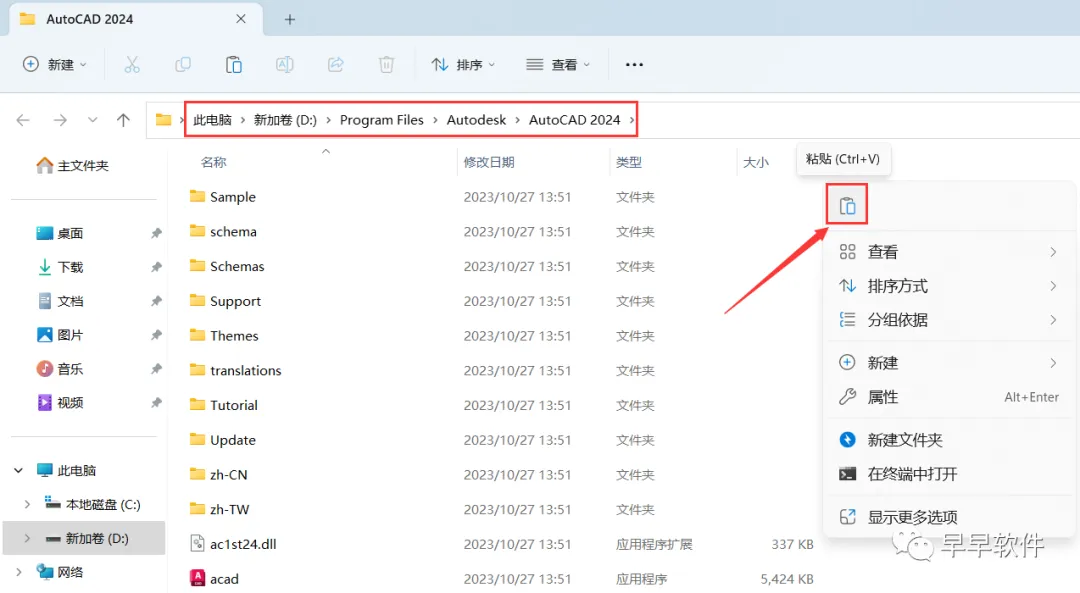The height and width of the screenshot is (593, 1080).
Task: Collapse the 此电脑 tree node
Action: tap(19, 470)
